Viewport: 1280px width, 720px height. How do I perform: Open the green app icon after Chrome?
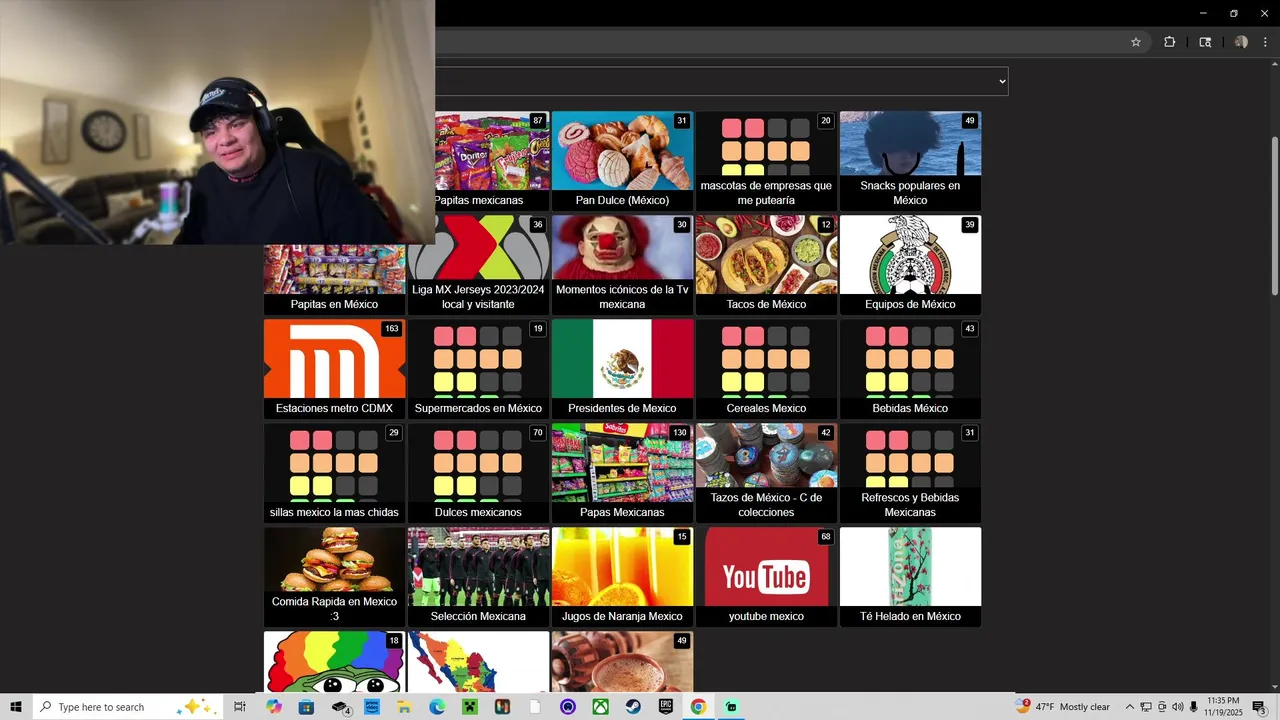pyautogui.click(x=731, y=707)
